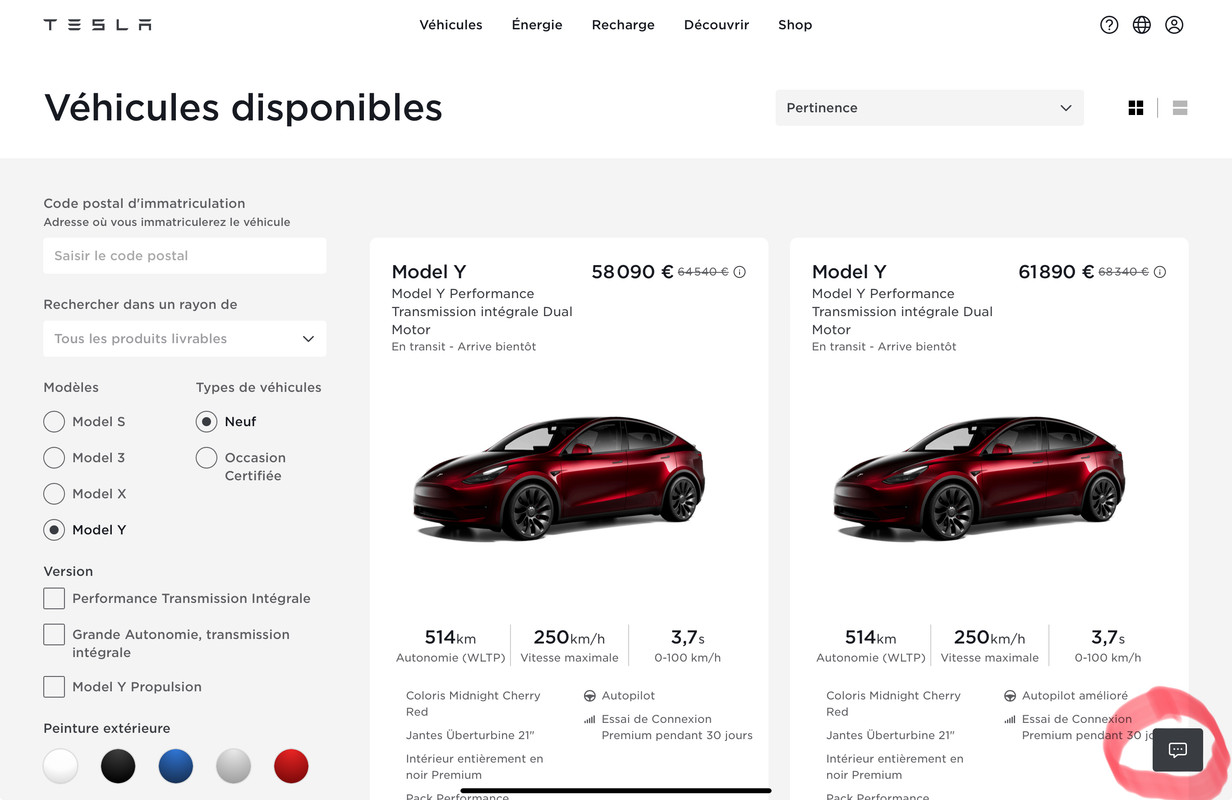The image size is (1232, 800).
Task: Open the account profile icon
Action: [x=1174, y=25]
